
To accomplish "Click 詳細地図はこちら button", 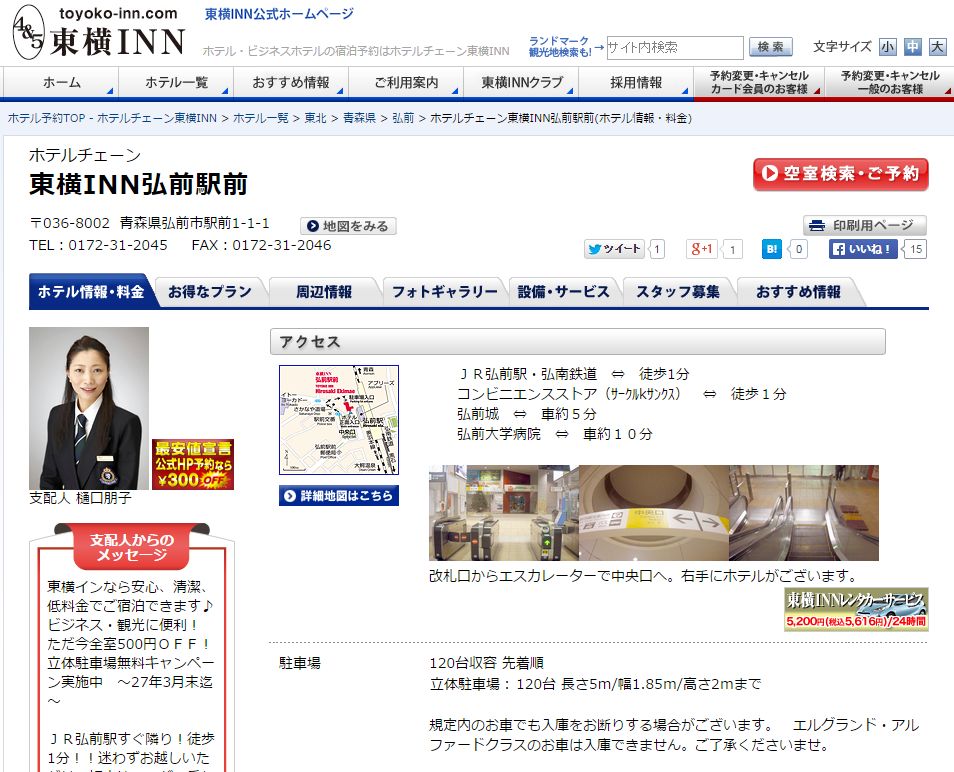I will [x=339, y=496].
